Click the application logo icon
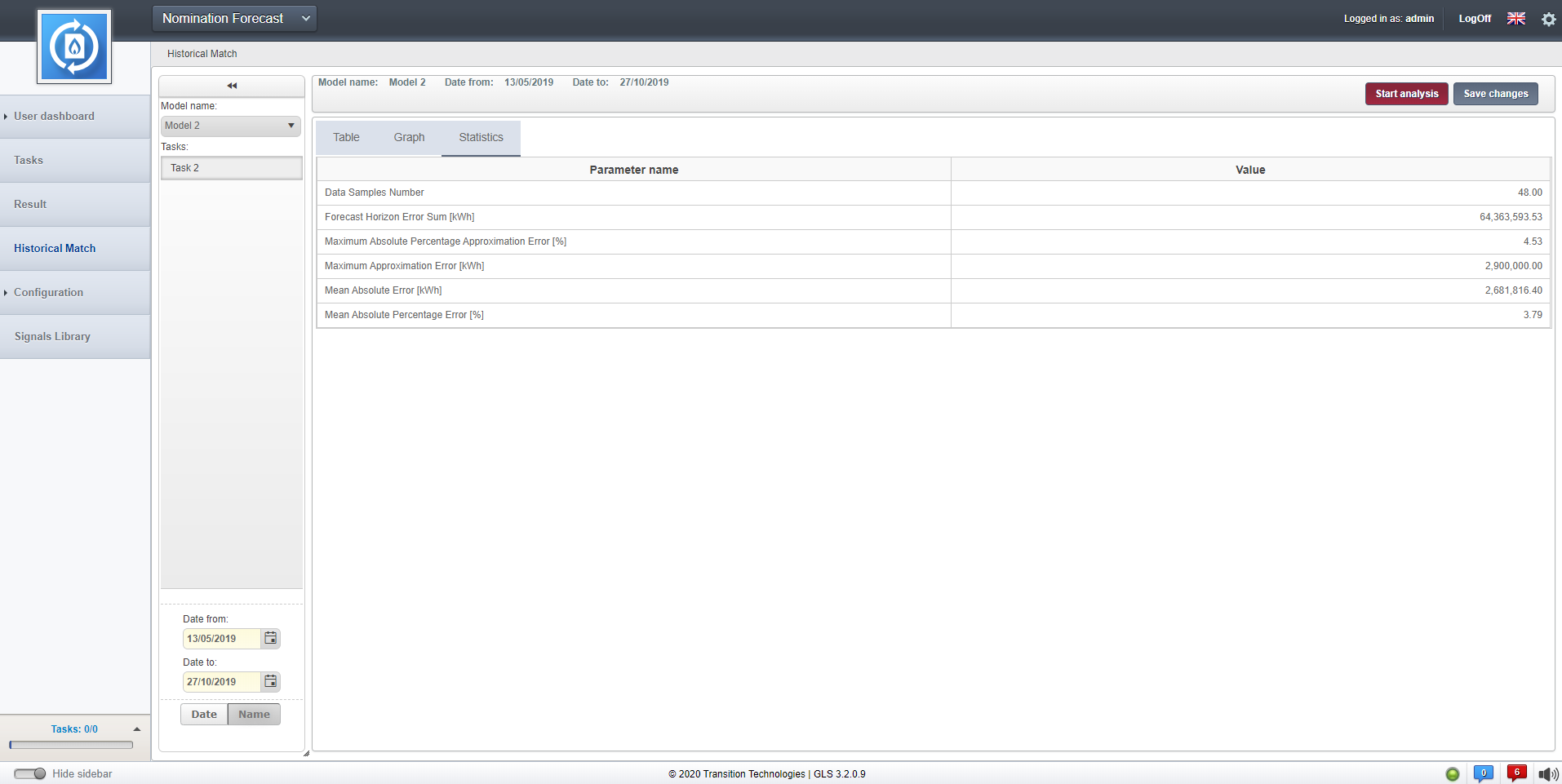1562x784 pixels. (x=74, y=47)
